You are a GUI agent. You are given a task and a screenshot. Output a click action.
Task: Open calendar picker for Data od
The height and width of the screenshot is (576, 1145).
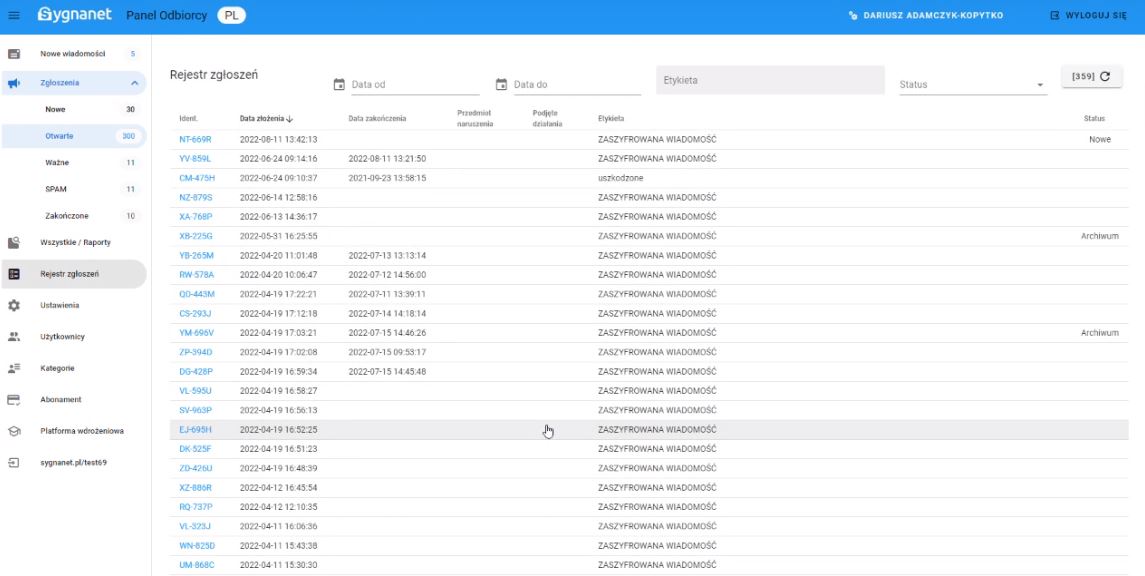tap(339, 85)
